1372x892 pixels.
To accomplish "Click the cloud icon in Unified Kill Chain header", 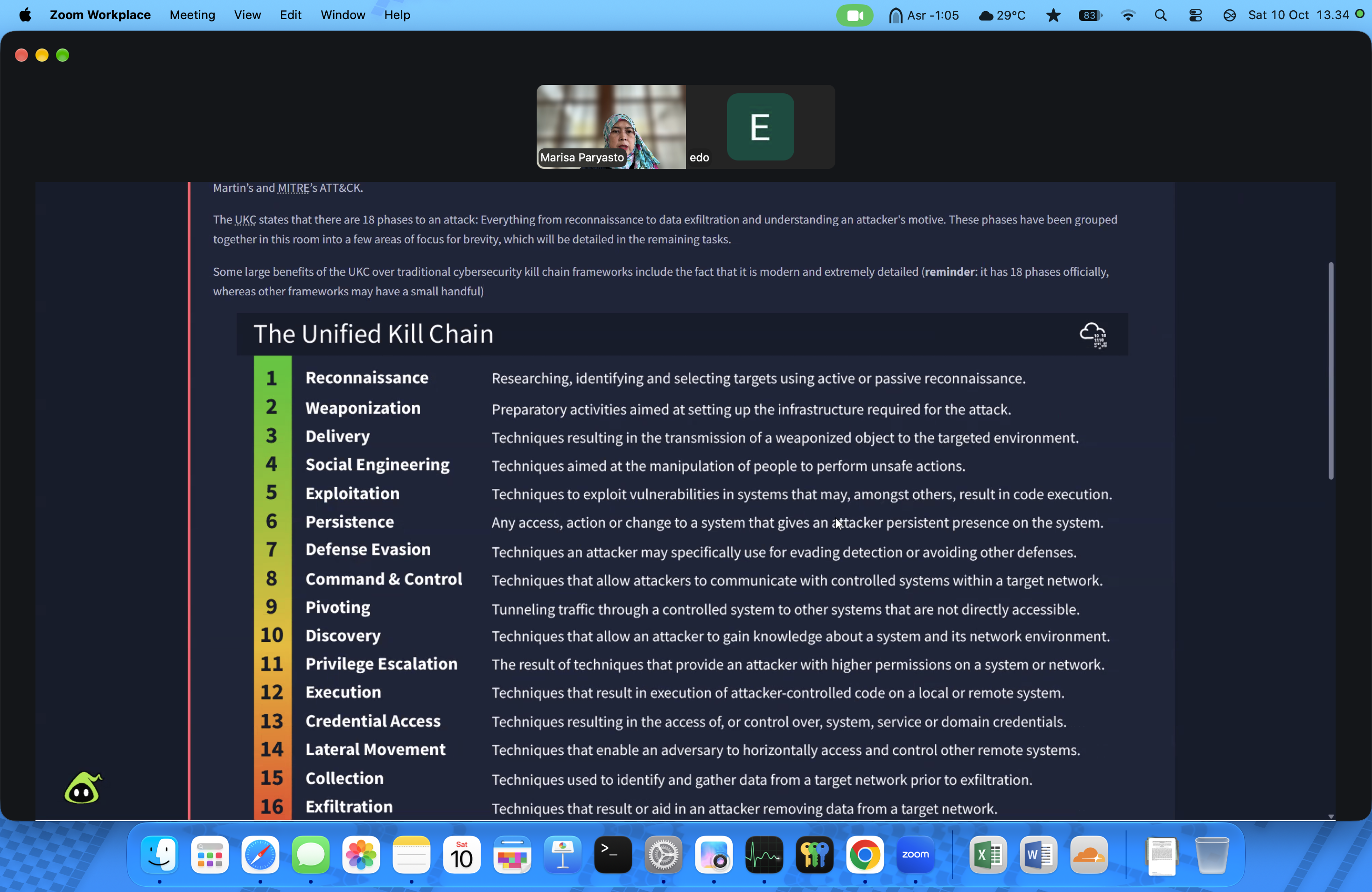I will 1093,335.
